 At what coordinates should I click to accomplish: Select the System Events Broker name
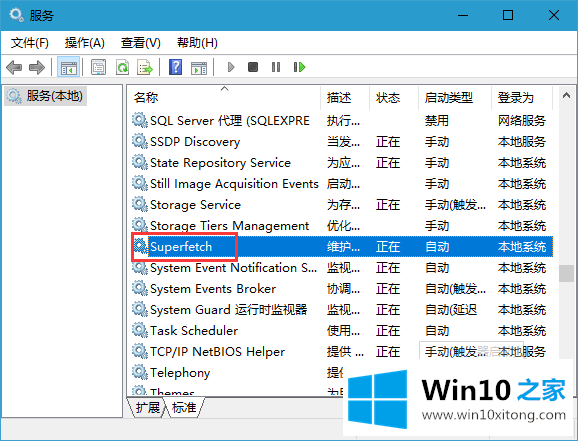point(213,289)
